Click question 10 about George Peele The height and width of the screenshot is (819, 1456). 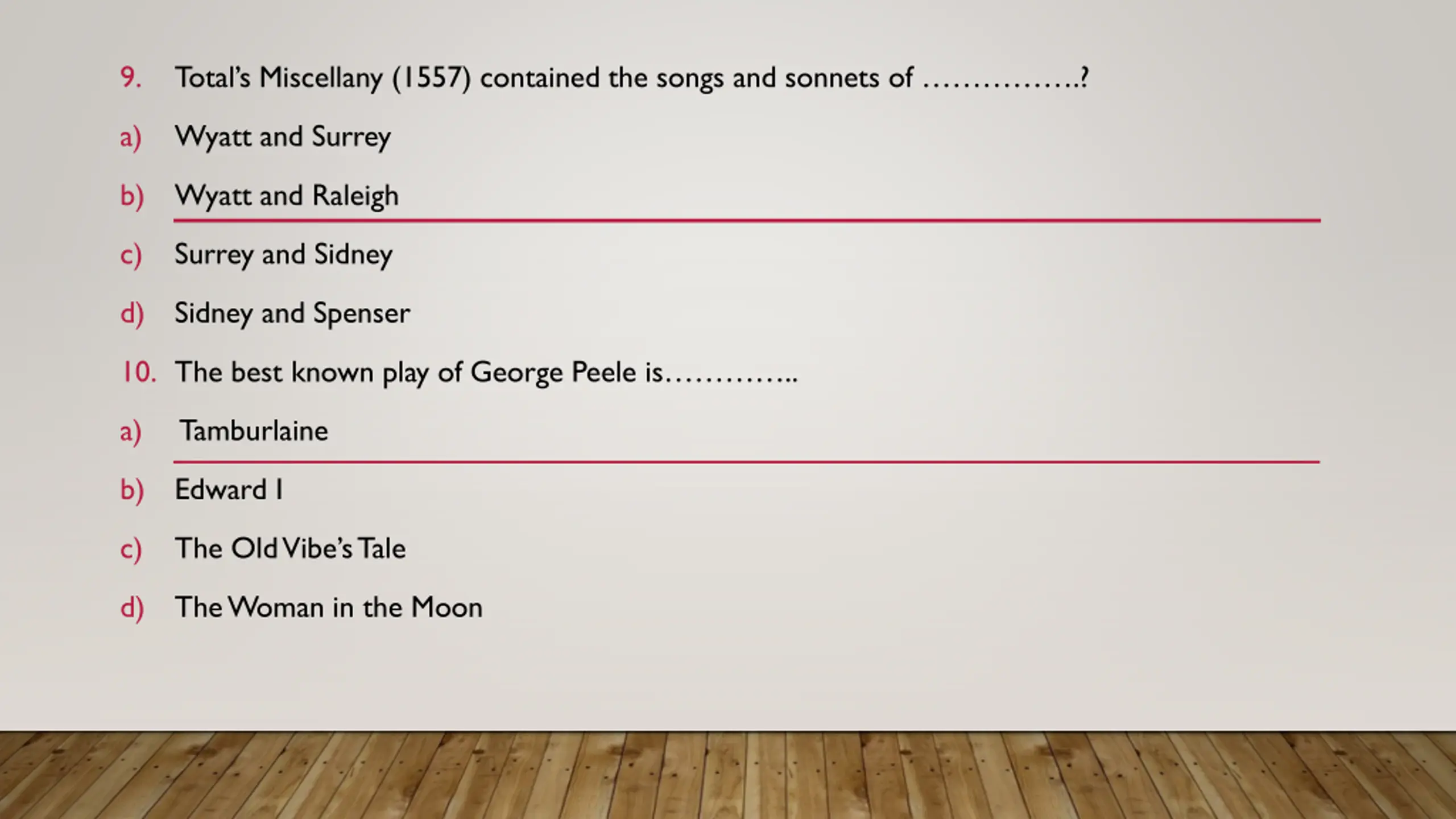[486, 373]
